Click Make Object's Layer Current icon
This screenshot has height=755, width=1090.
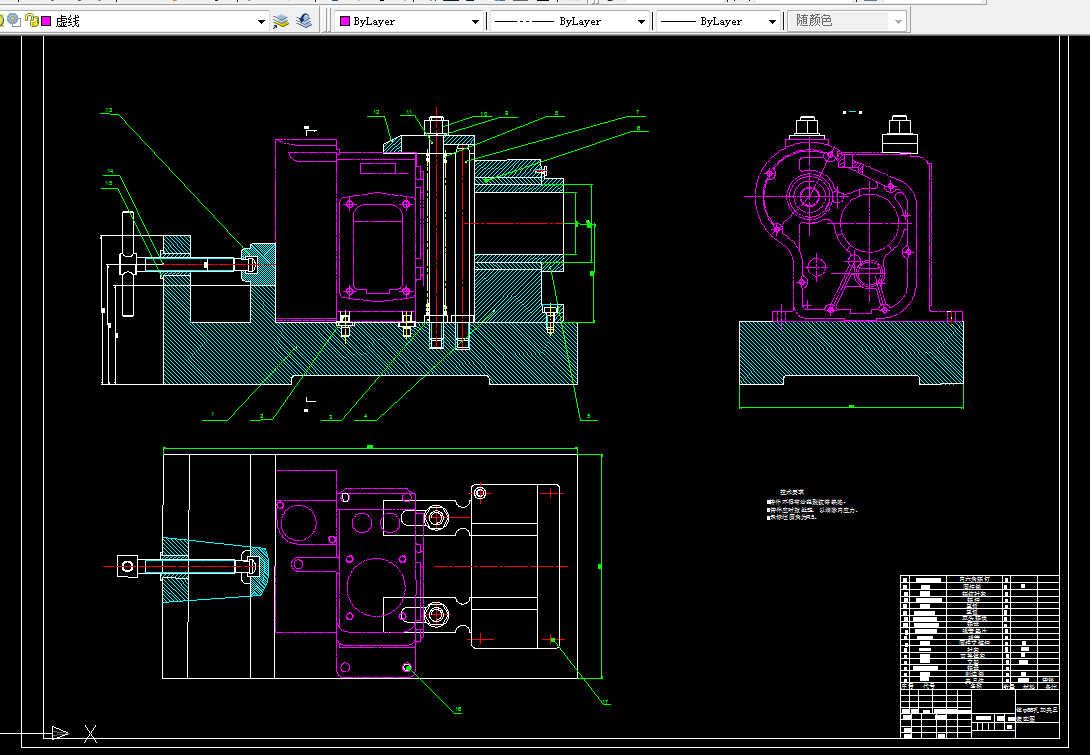281,21
